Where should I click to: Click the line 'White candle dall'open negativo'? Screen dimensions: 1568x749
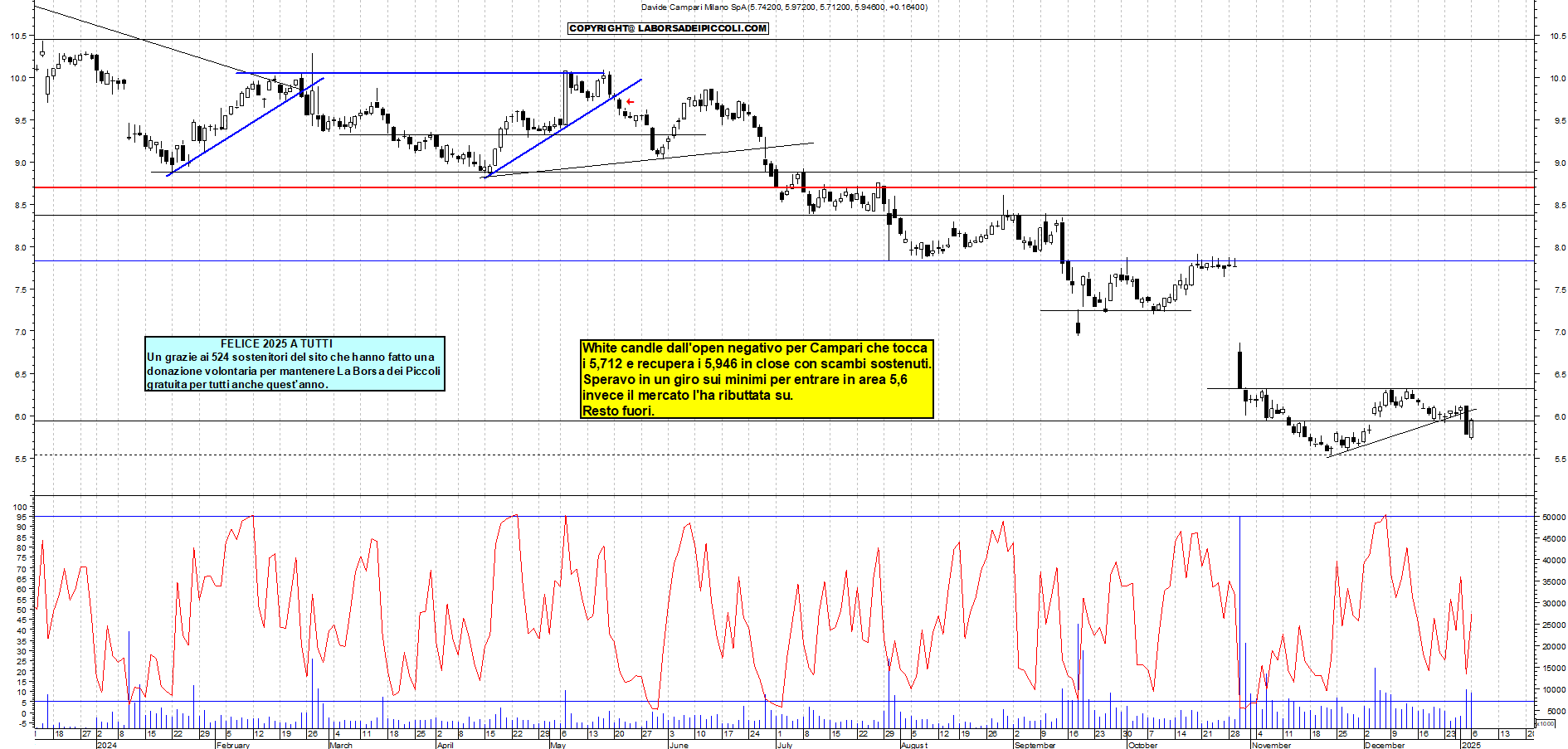coord(754,348)
